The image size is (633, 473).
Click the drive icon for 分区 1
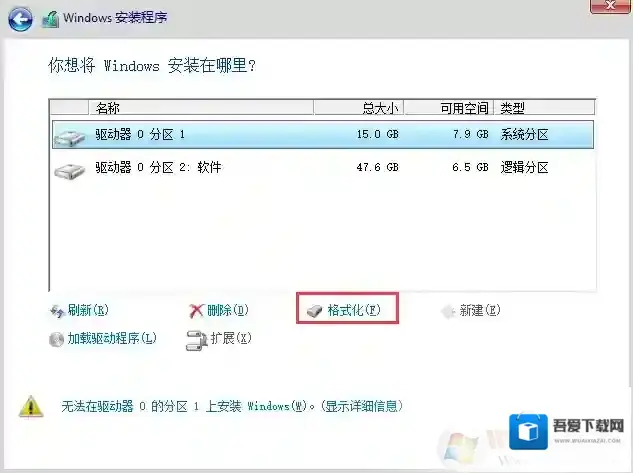click(71, 135)
